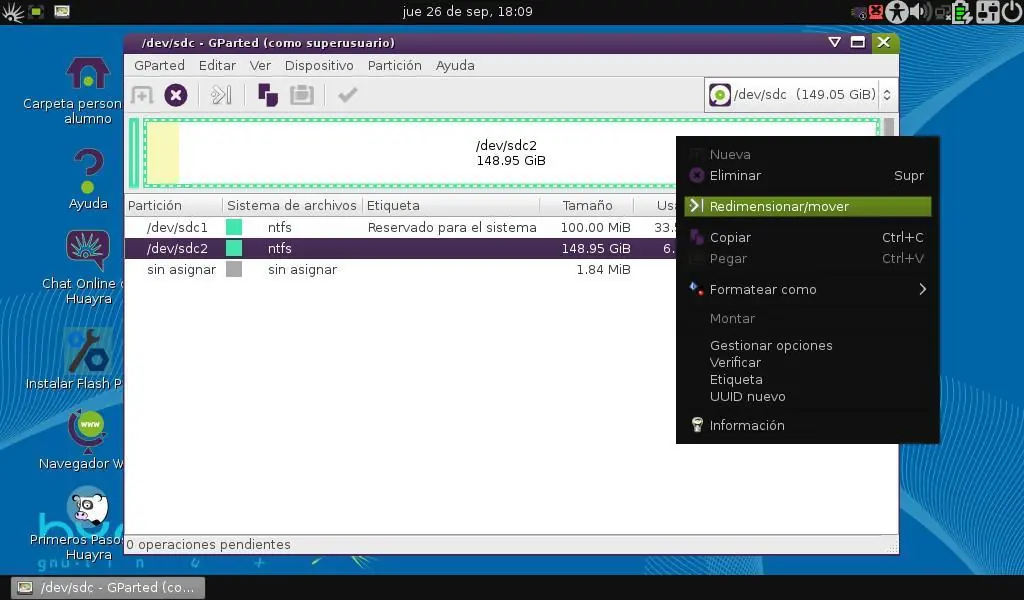The width and height of the screenshot is (1024, 600).
Task: Open the Editar menu
Action: click(217, 65)
